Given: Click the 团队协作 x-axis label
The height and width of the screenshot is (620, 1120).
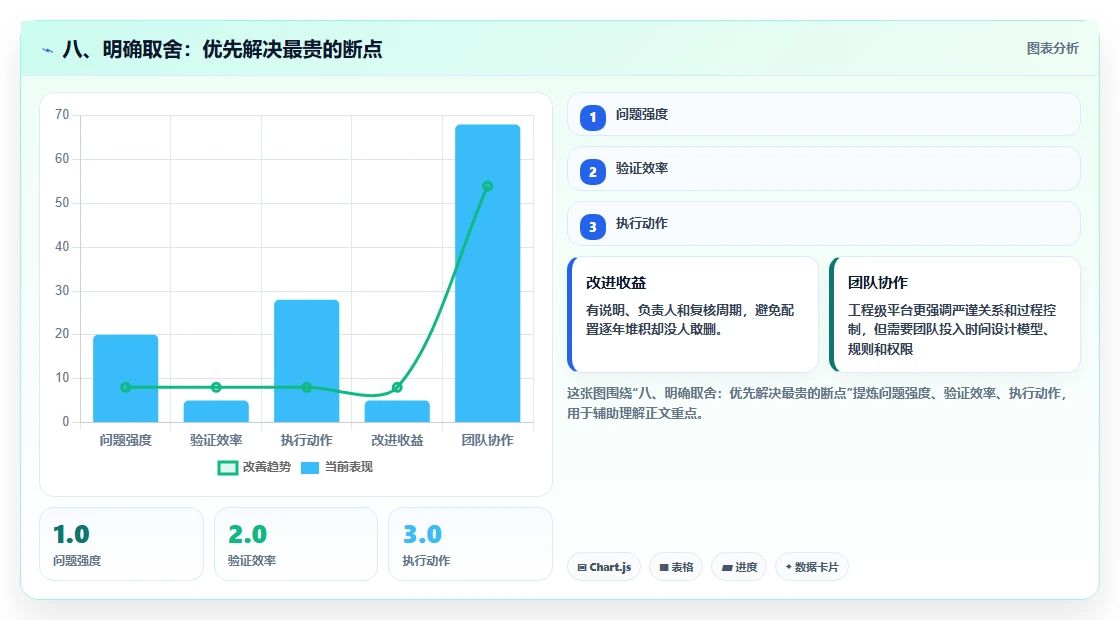Looking at the screenshot, I should [x=488, y=441].
